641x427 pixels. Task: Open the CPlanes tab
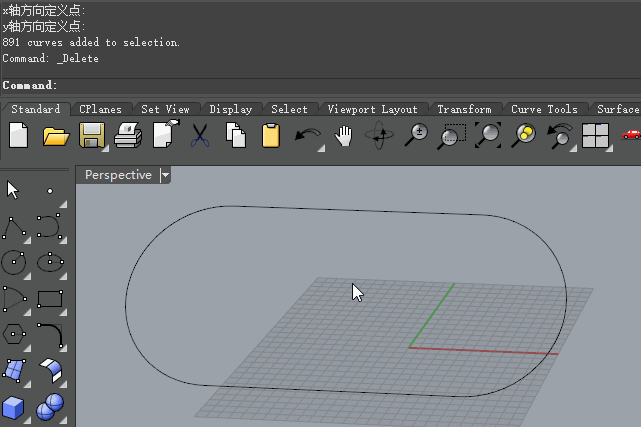(100, 109)
